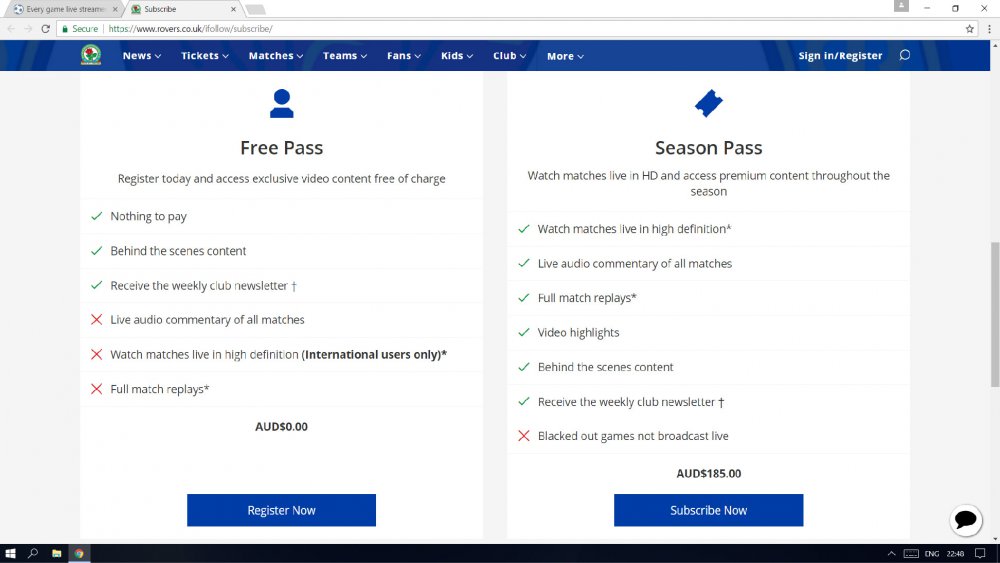Open the More navigation menu
Image resolution: width=1000 pixels, height=563 pixels.
click(x=565, y=56)
